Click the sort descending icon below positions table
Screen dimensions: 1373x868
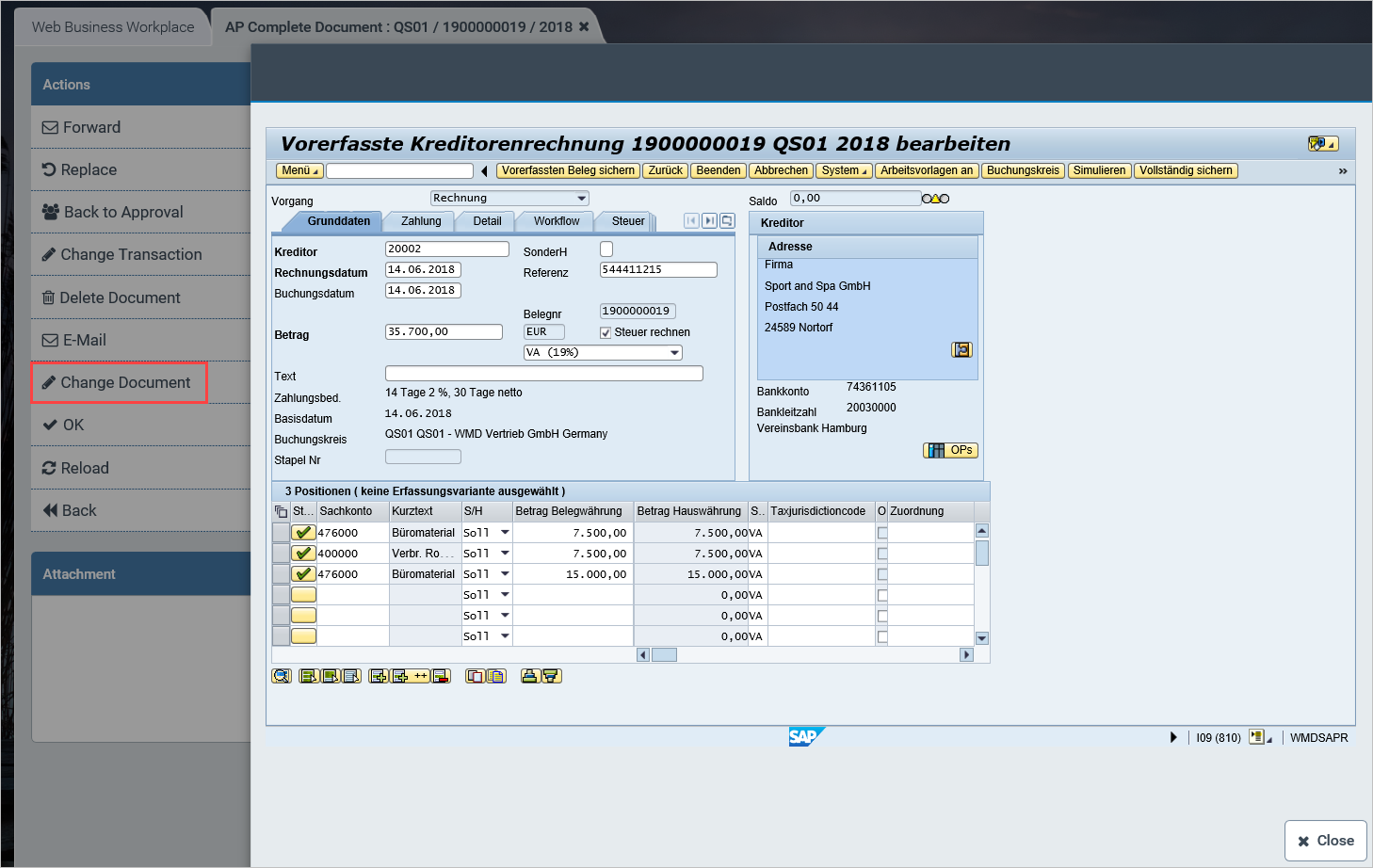(x=552, y=676)
